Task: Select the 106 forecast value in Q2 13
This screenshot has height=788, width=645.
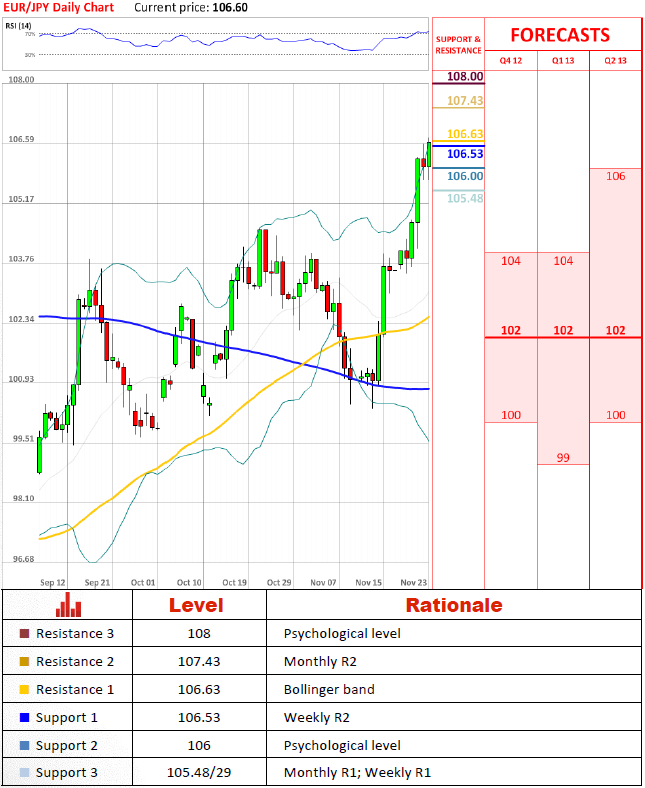Action: 615,176
